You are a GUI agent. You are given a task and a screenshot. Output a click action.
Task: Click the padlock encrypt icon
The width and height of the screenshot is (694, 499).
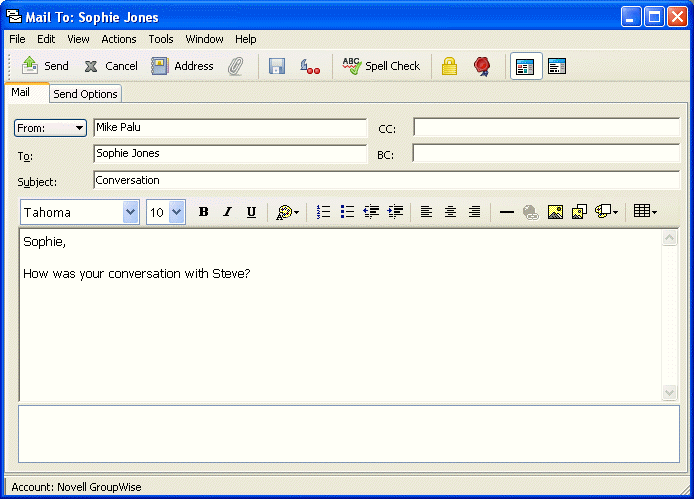click(449, 66)
